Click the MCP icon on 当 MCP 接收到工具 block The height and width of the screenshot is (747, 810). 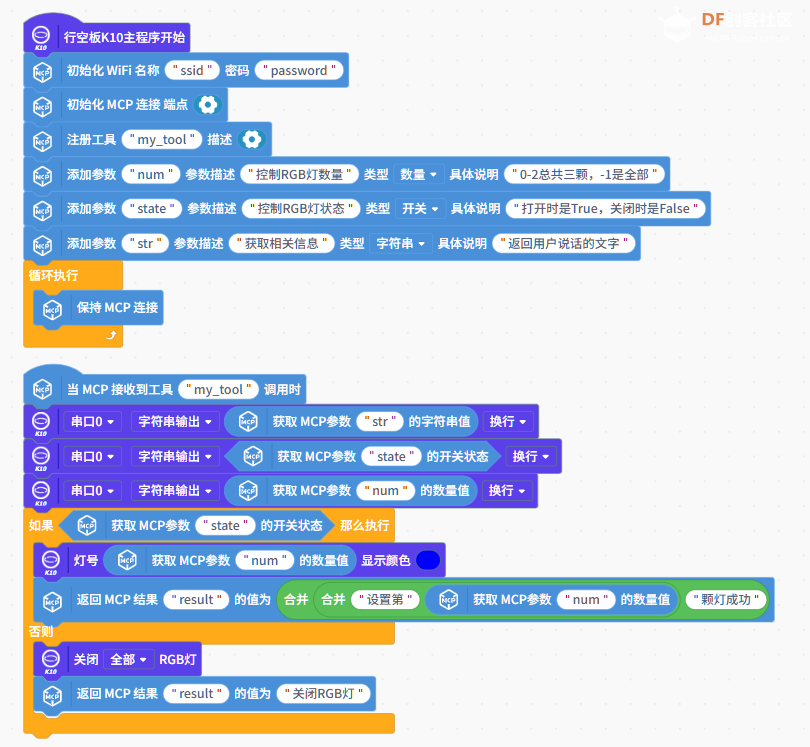42,389
